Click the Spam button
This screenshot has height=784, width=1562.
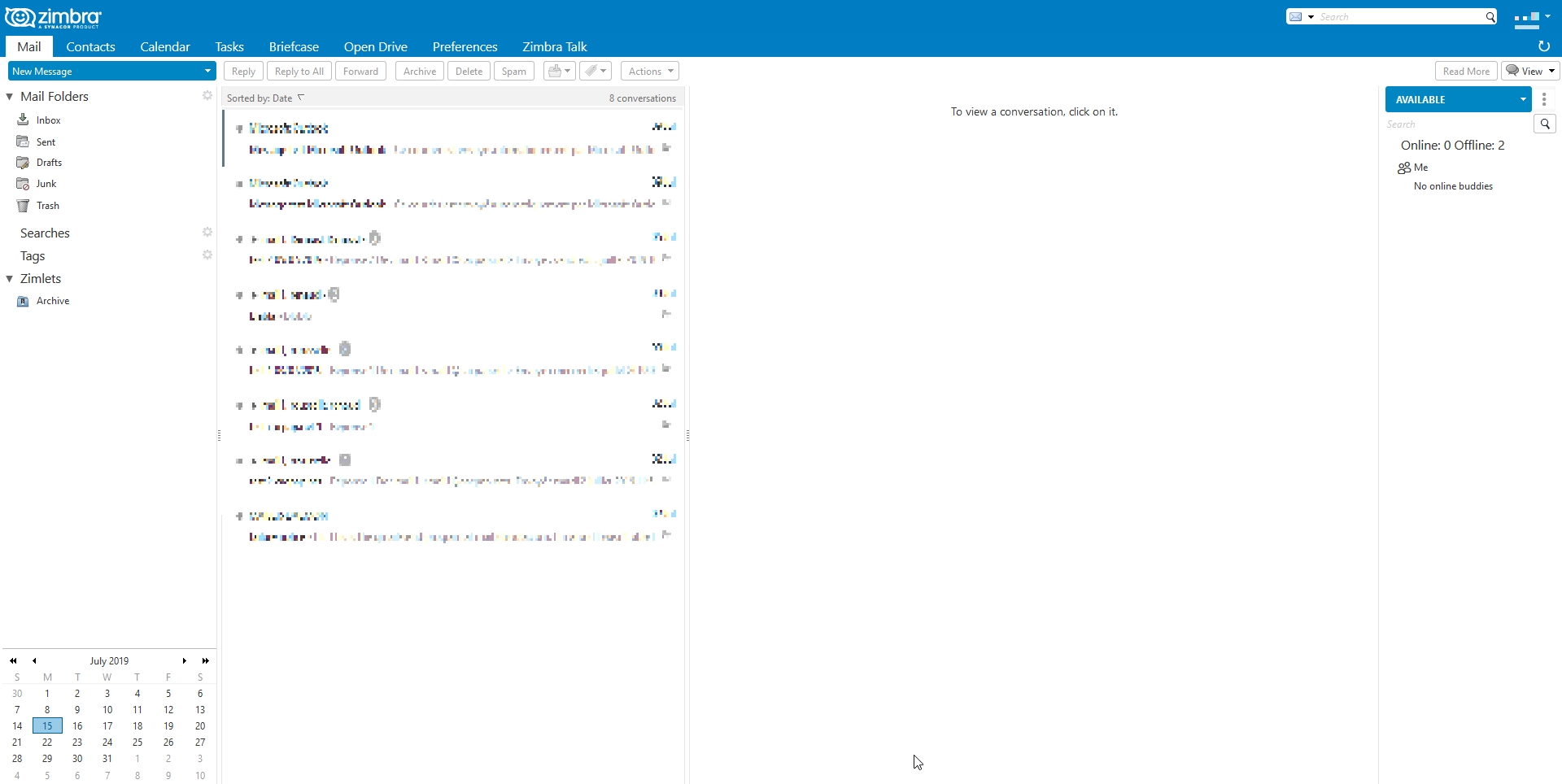514,72
